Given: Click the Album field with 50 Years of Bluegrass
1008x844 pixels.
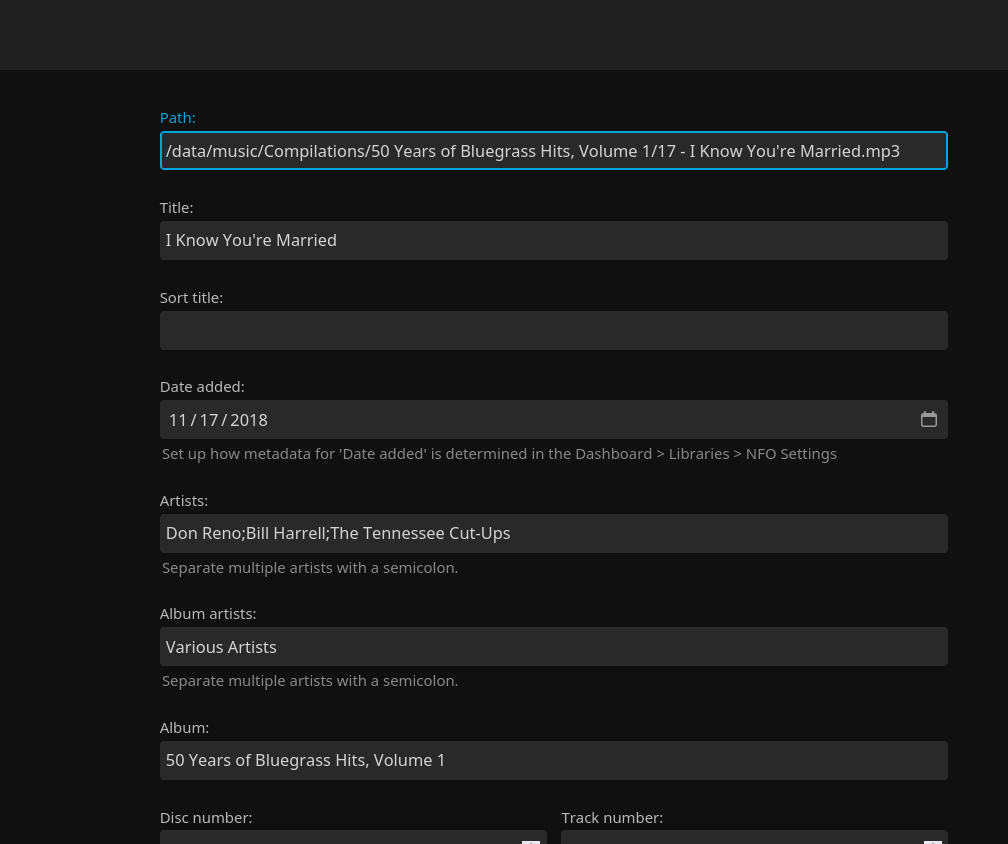Looking at the screenshot, I should (x=553, y=760).
